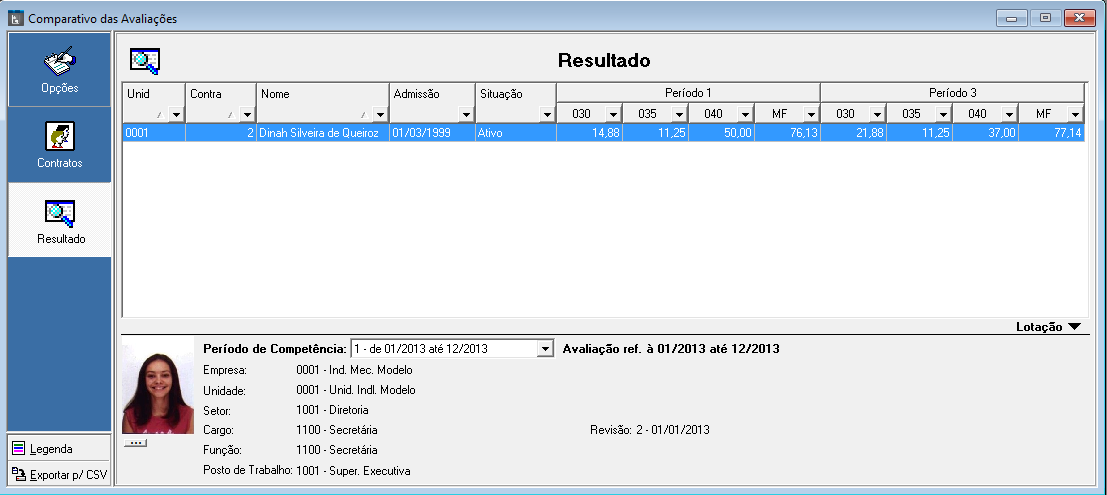Open Período 1 MF column filter dropdown
Image resolution: width=1107 pixels, height=495 pixels.
pyautogui.click(x=811, y=114)
